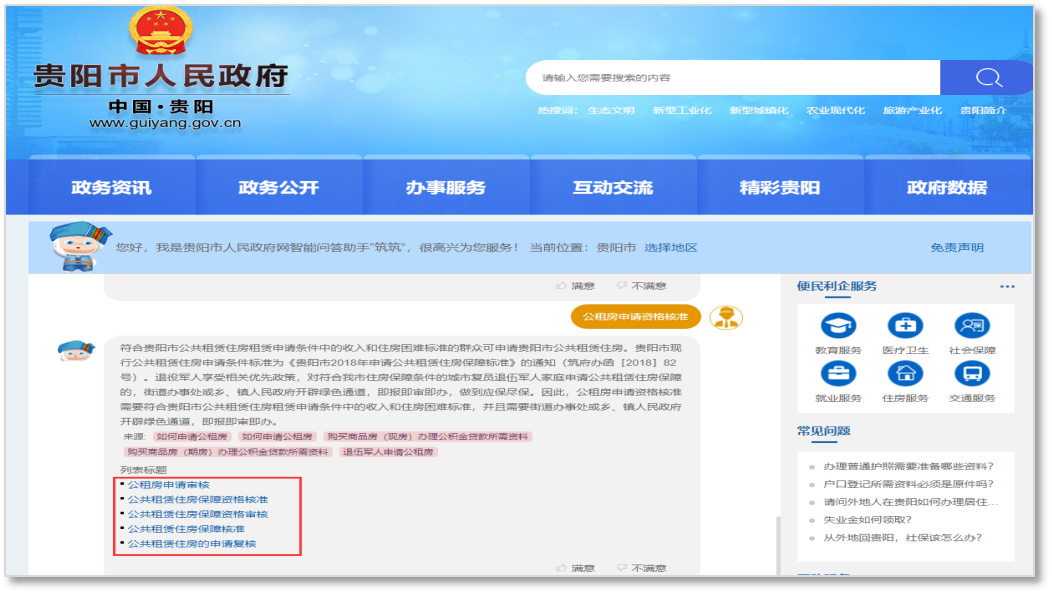Mark the lower answer as 不满意
This screenshot has height=594, width=1052.
tap(641, 568)
